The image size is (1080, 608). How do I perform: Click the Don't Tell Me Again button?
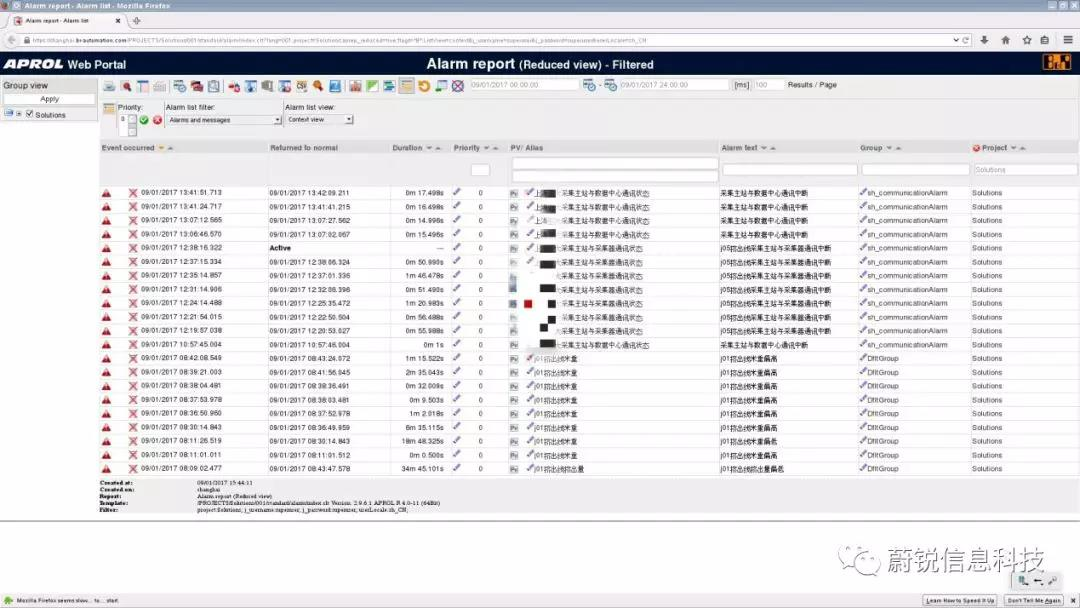[1036, 600]
